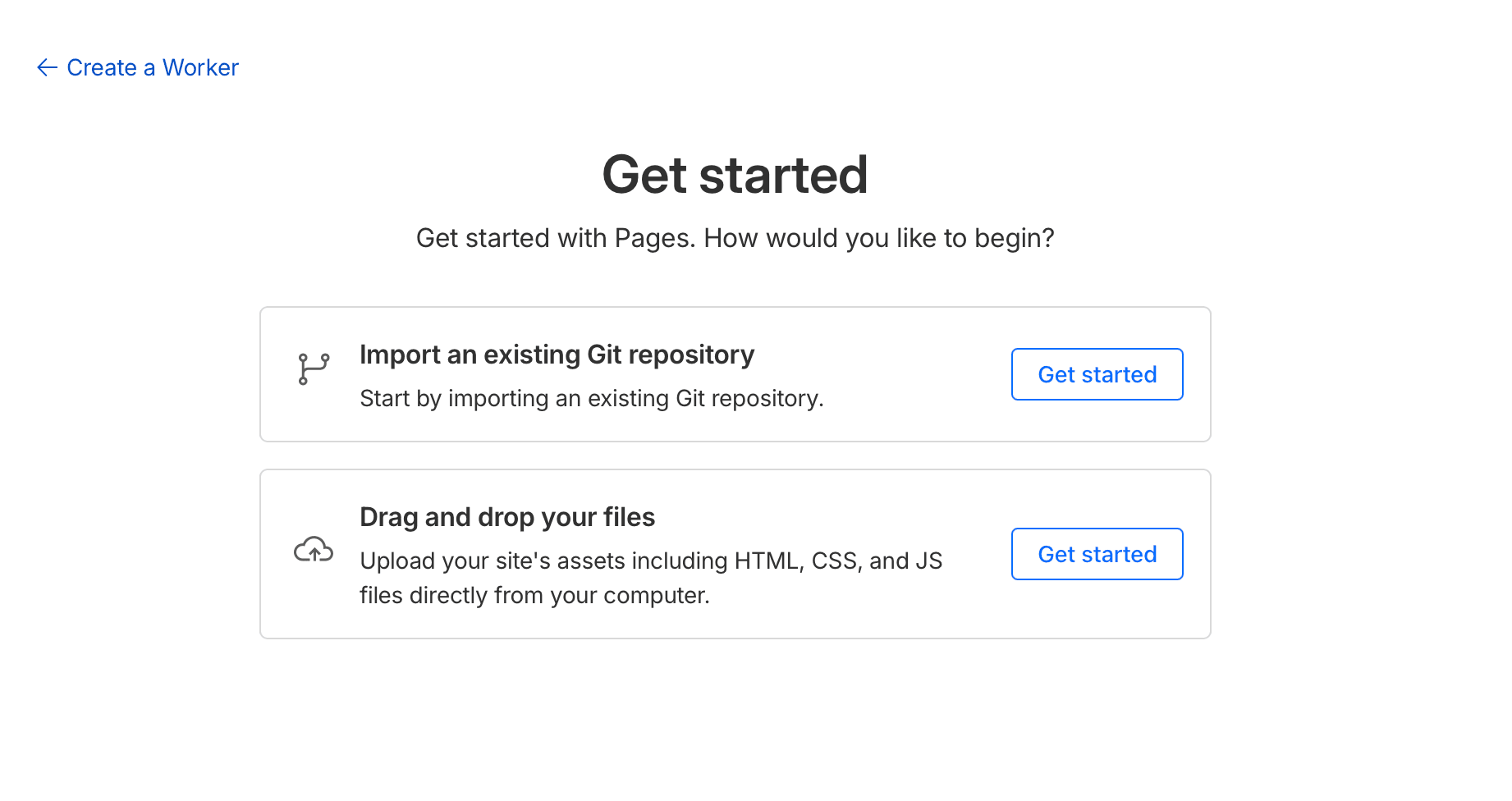1512x801 pixels.
Task: Click the Git branch icon
Action: click(x=314, y=369)
